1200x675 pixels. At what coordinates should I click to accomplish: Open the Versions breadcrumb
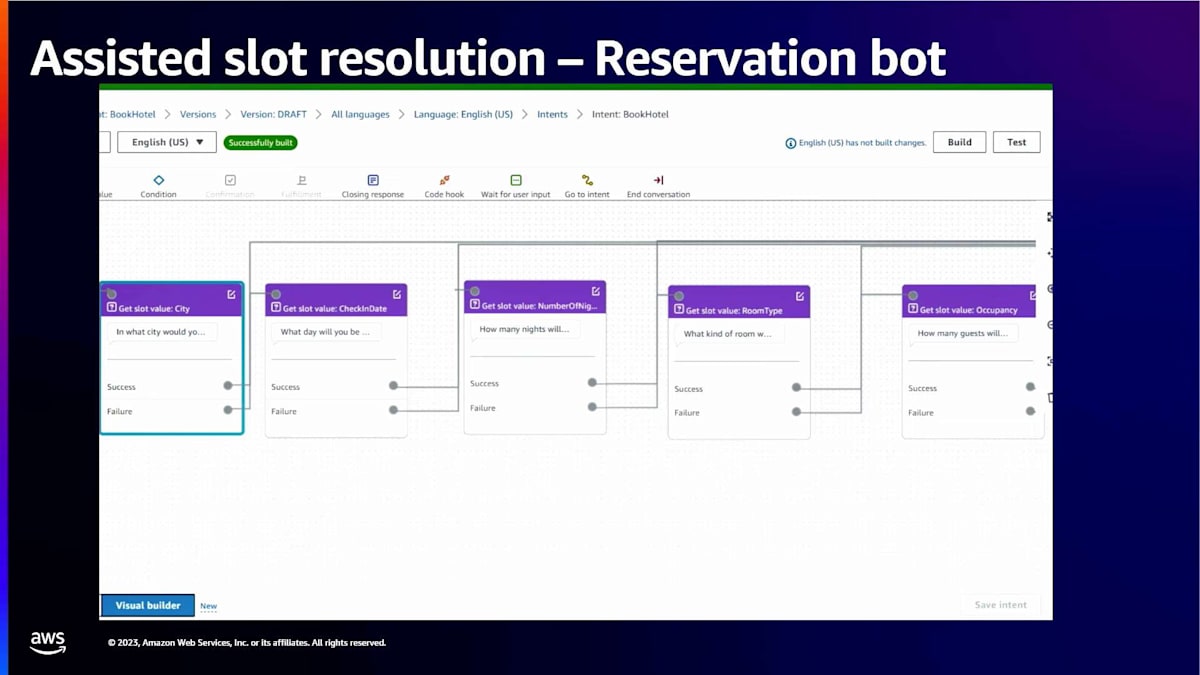click(x=198, y=114)
